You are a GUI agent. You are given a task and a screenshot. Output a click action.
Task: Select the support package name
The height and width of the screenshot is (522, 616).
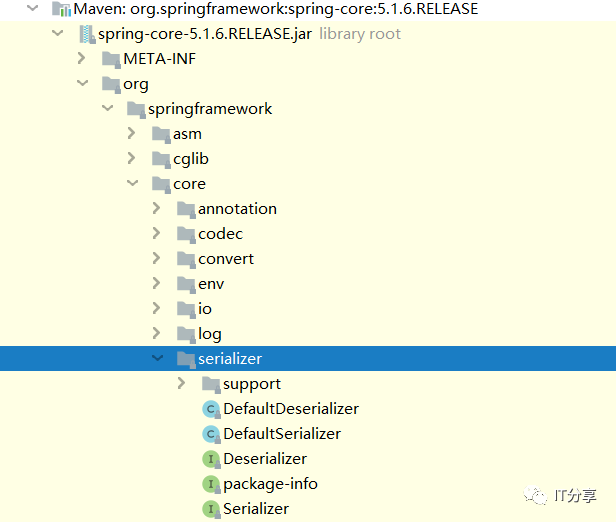coord(252,385)
